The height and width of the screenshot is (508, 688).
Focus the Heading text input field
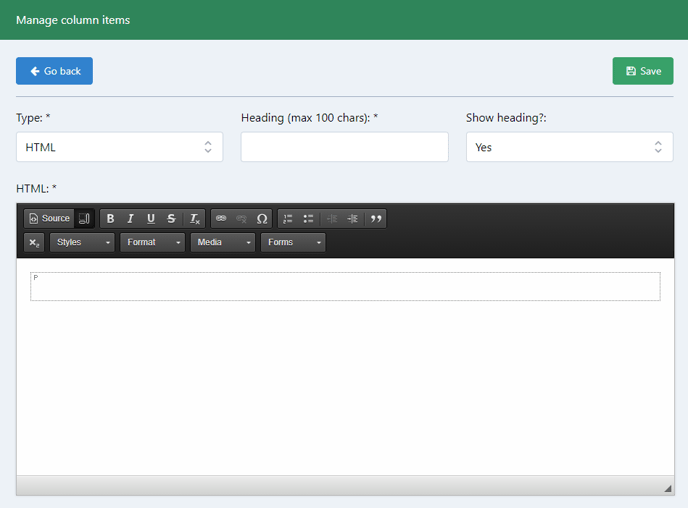344,147
